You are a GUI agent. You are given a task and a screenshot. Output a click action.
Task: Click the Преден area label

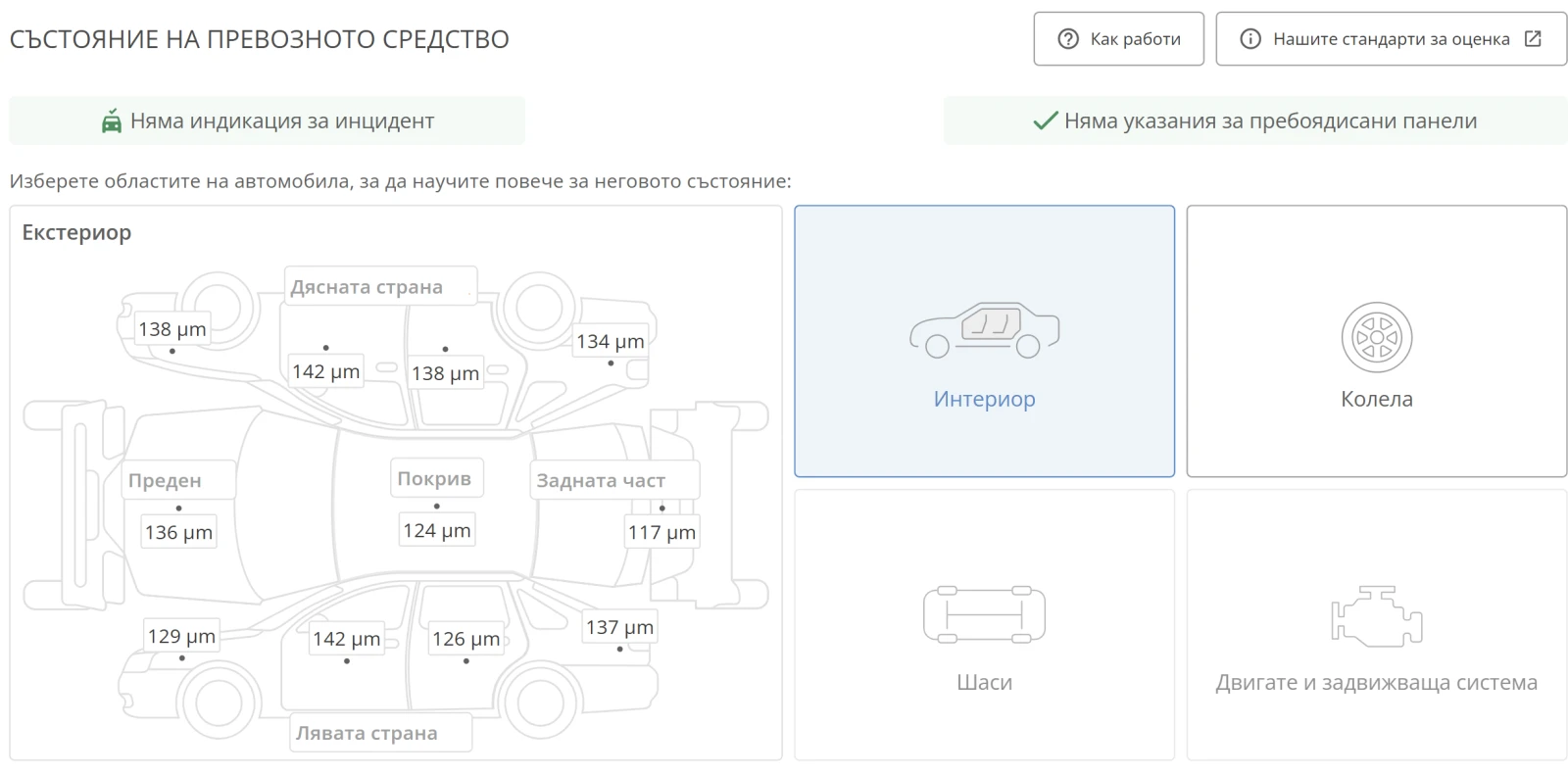pyautogui.click(x=165, y=480)
